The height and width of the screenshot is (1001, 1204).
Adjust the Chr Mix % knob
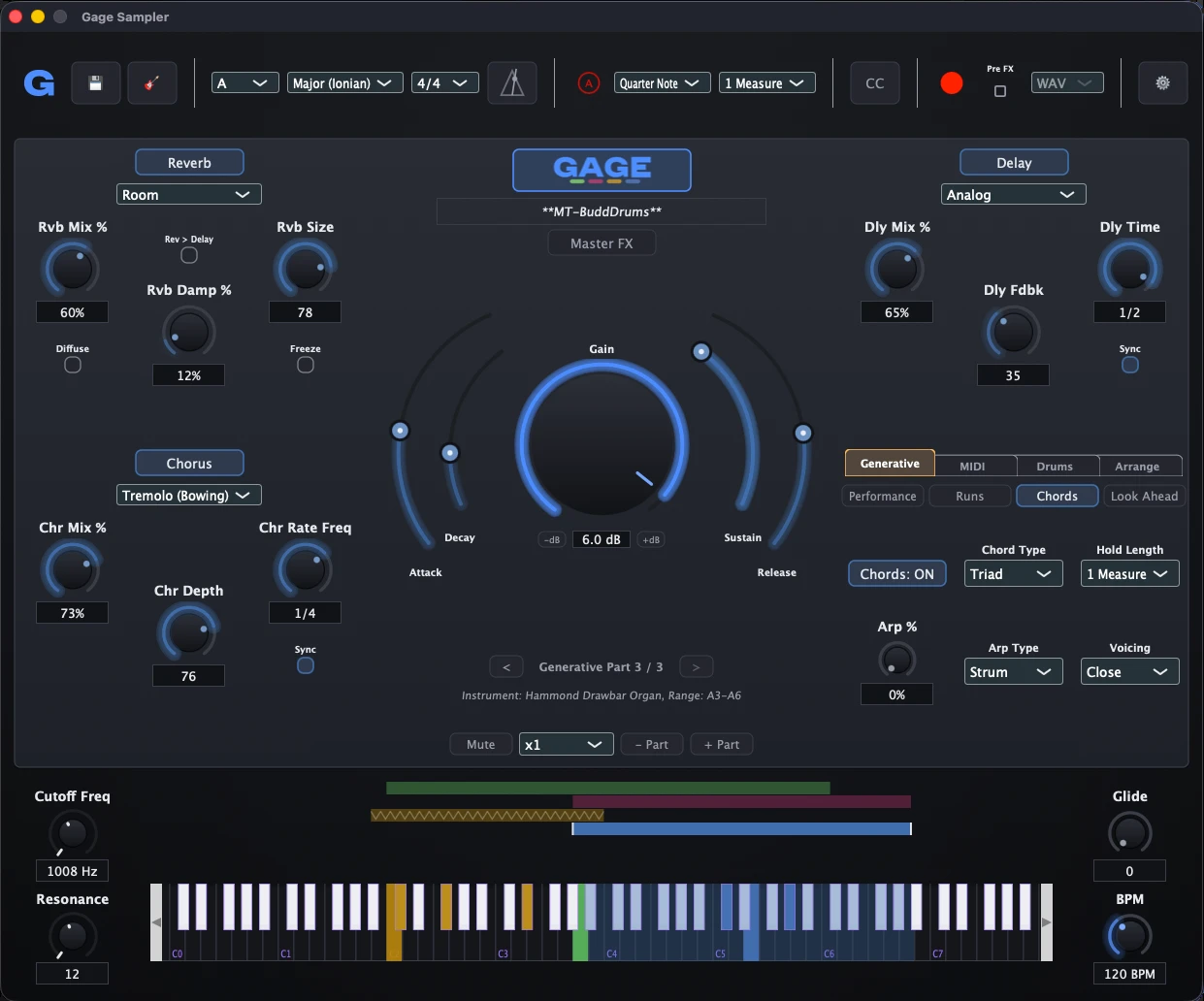coord(72,569)
